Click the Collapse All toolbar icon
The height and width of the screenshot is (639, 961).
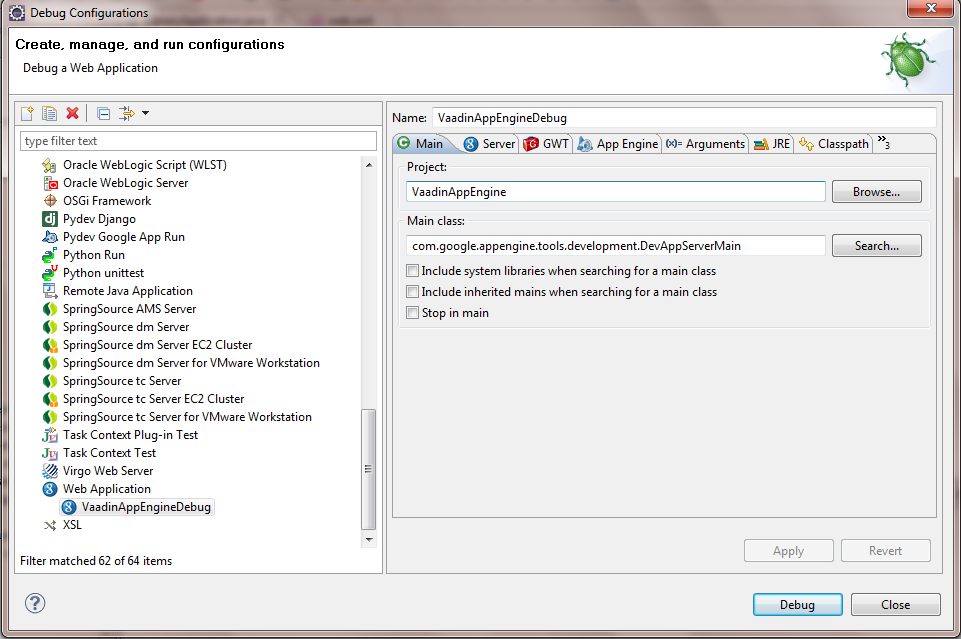(104, 113)
